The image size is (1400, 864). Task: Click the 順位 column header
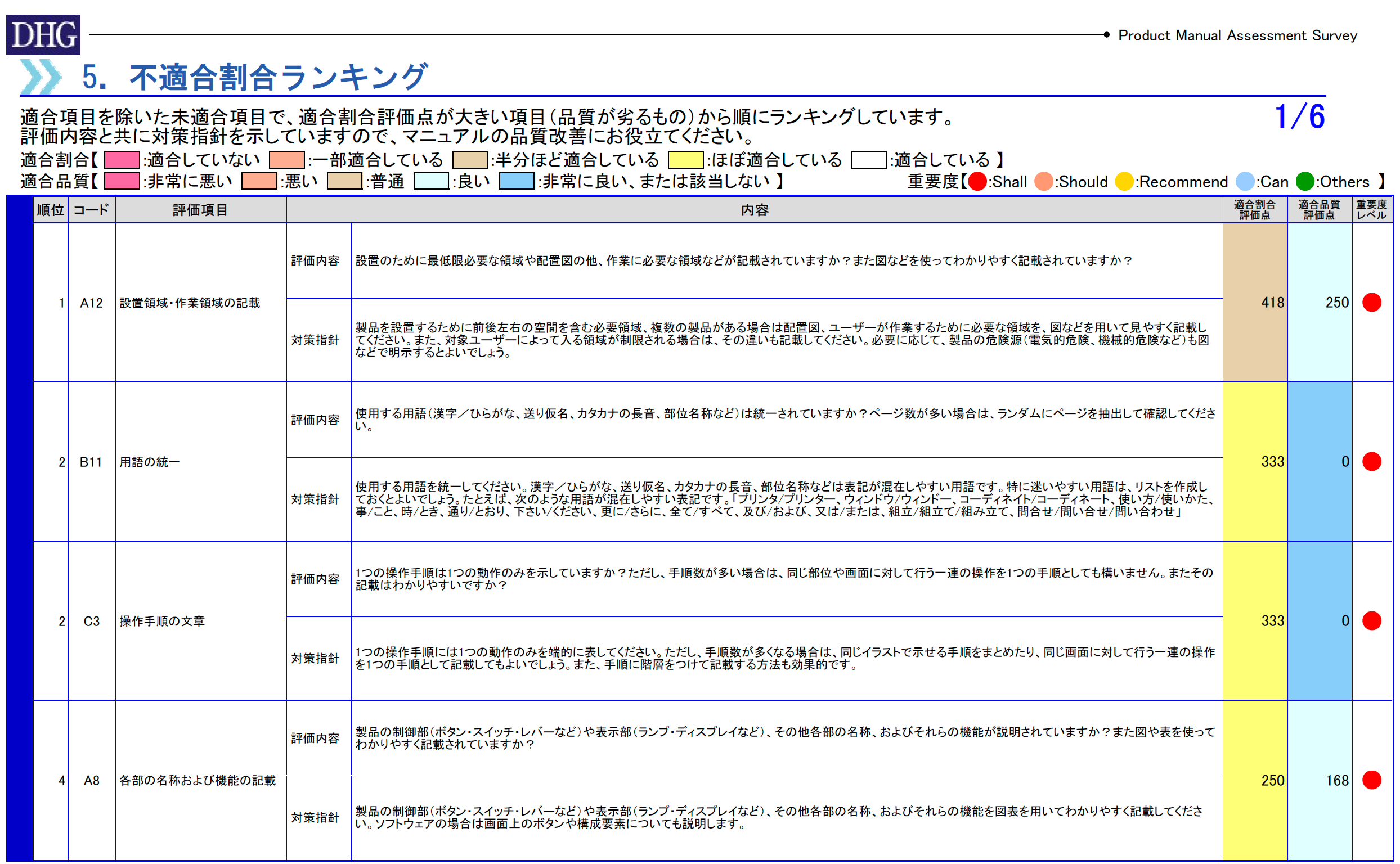tap(50, 210)
